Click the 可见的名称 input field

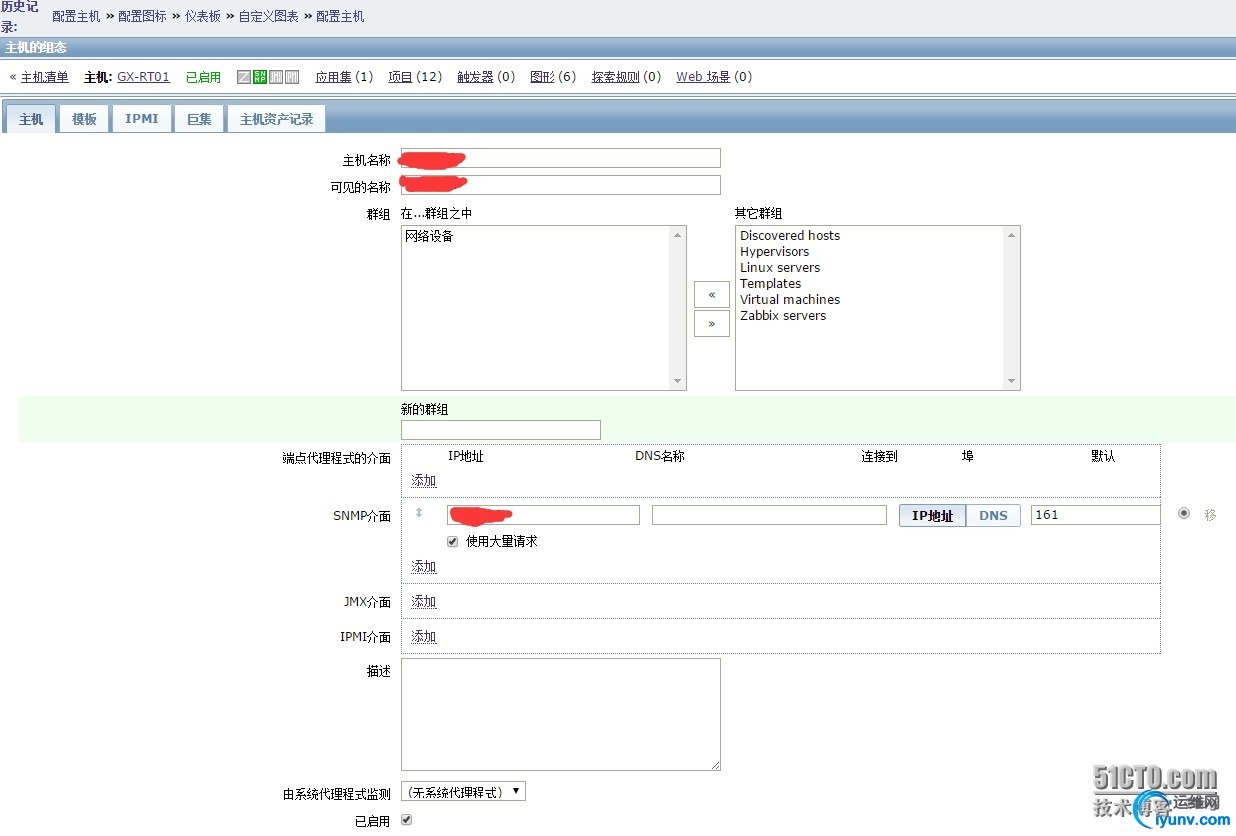click(561, 185)
